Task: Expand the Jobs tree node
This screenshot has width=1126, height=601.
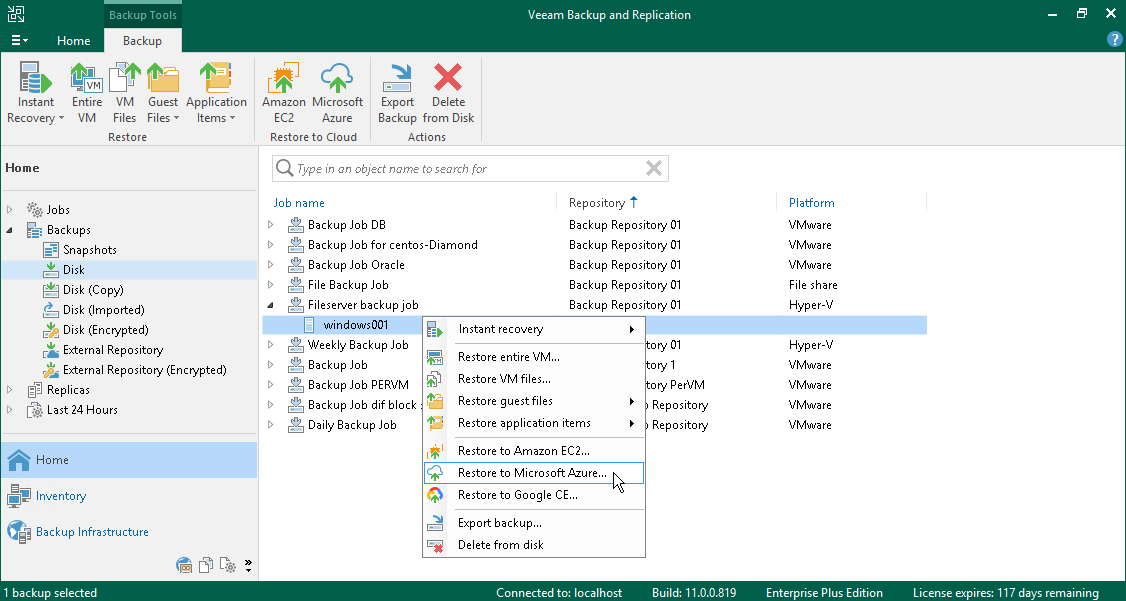Action: (x=11, y=210)
